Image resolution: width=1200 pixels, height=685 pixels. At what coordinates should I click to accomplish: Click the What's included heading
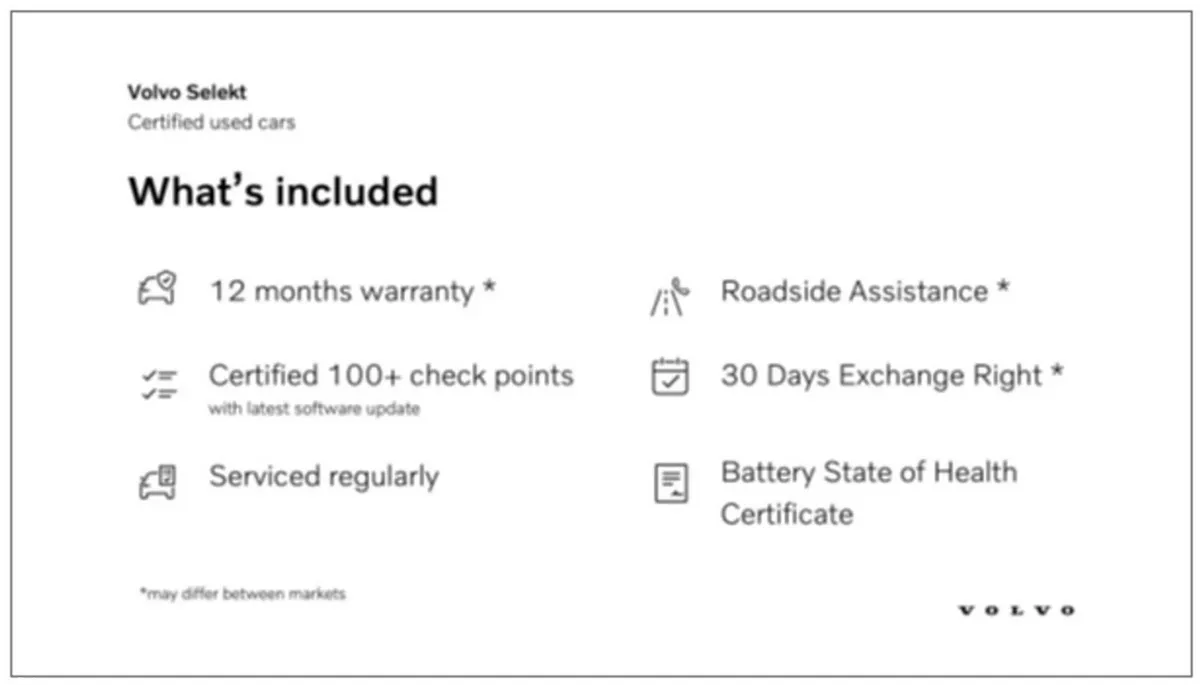[x=283, y=191]
